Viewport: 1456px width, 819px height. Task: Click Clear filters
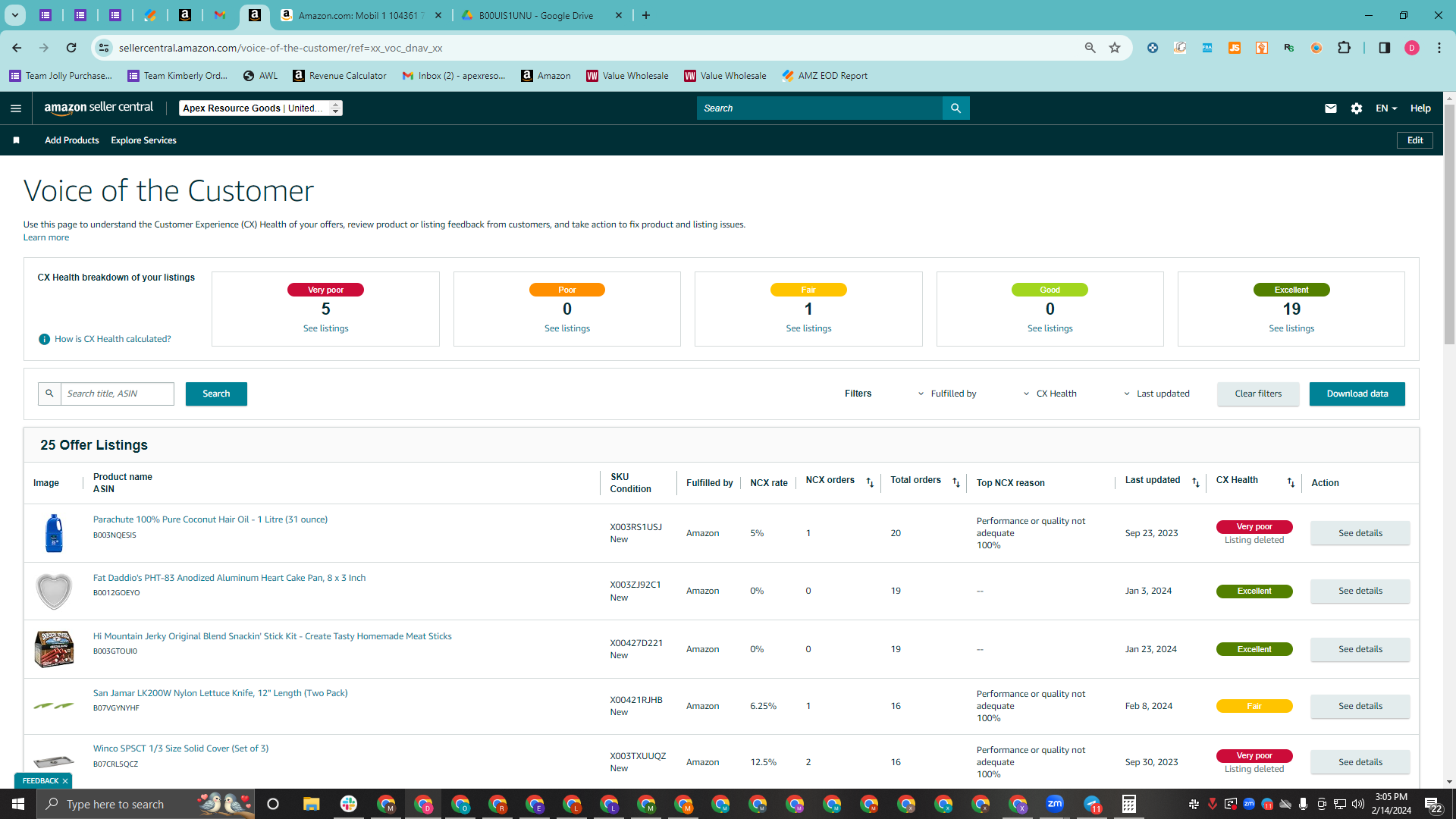[1258, 394]
